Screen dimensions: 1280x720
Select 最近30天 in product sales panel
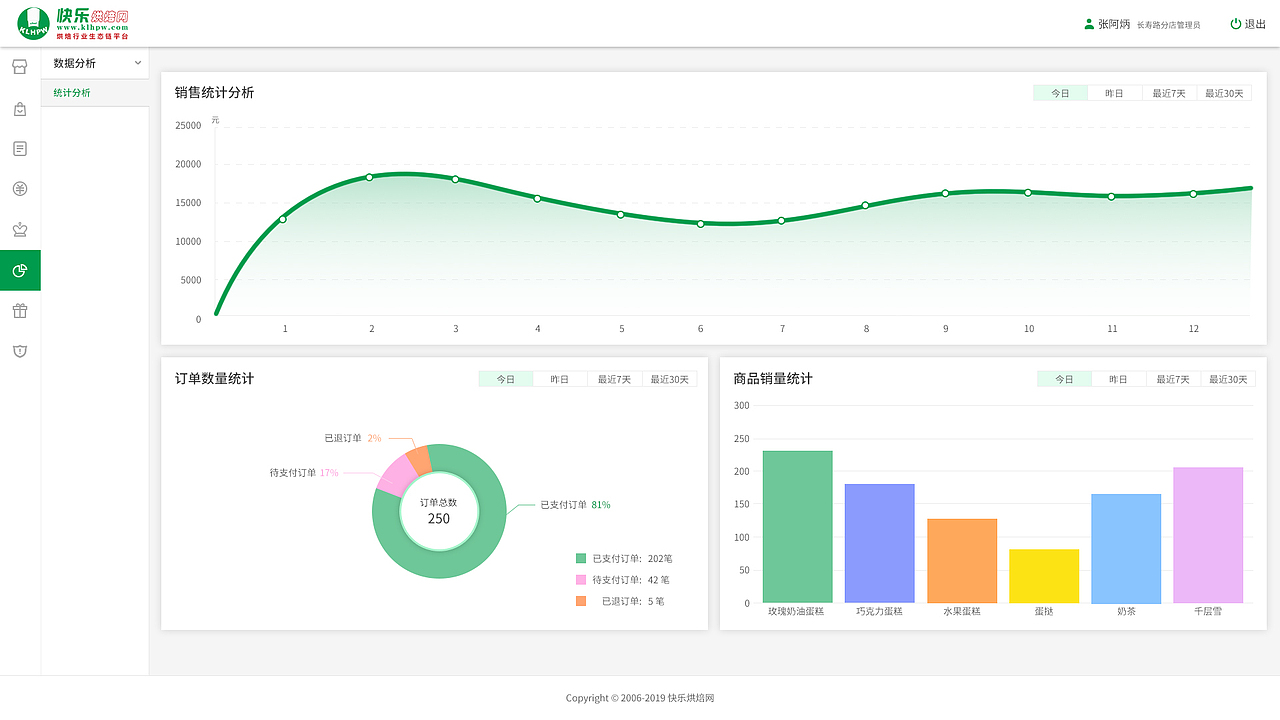coord(1228,379)
